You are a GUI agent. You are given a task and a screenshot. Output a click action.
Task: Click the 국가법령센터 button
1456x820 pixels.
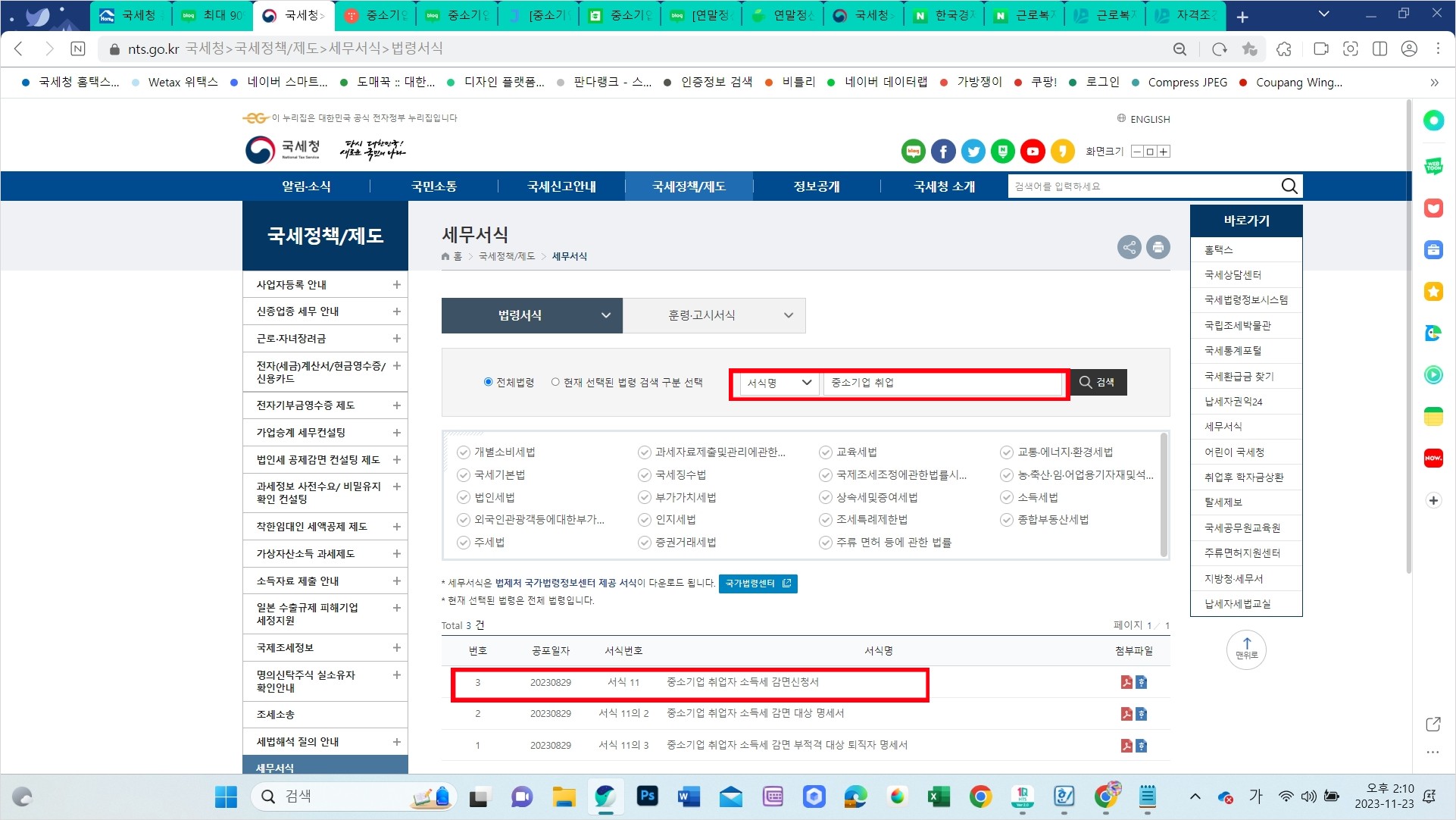[757, 584]
